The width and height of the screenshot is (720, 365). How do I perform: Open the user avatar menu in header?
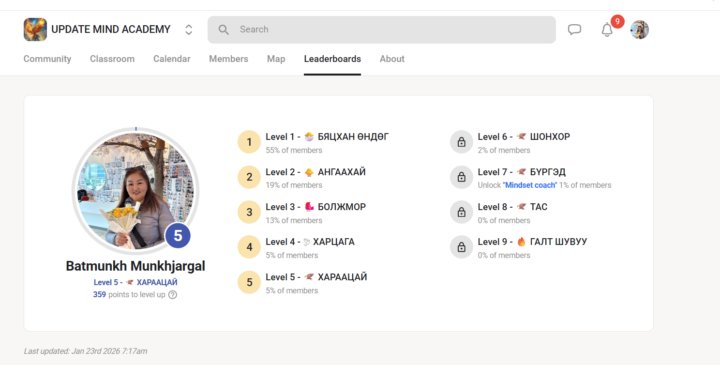tap(639, 30)
